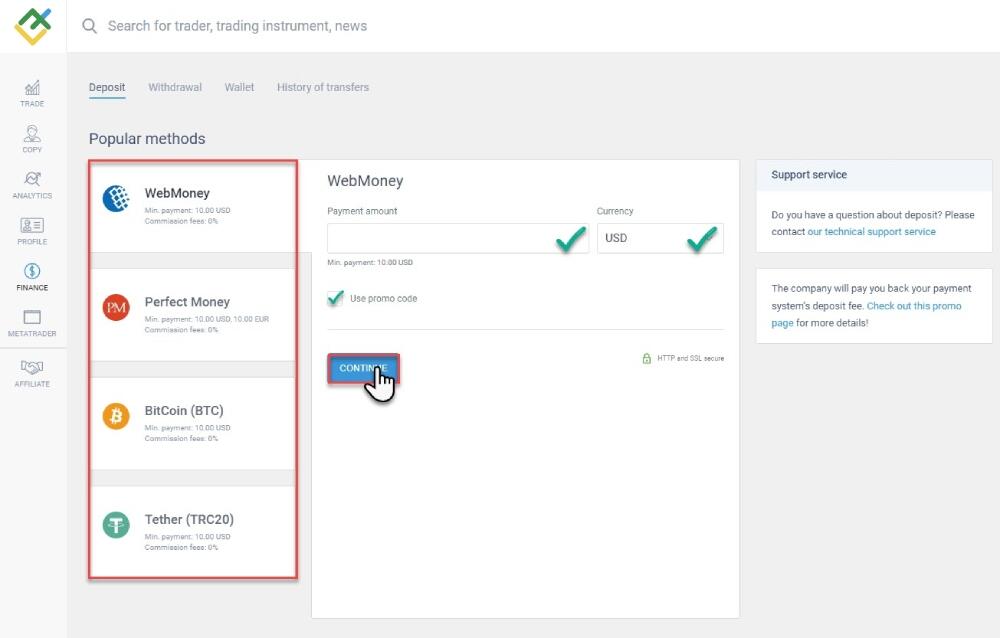This screenshot has height=638, width=1000.
Task: Open the Trade section in sidebar
Action: (32, 93)
